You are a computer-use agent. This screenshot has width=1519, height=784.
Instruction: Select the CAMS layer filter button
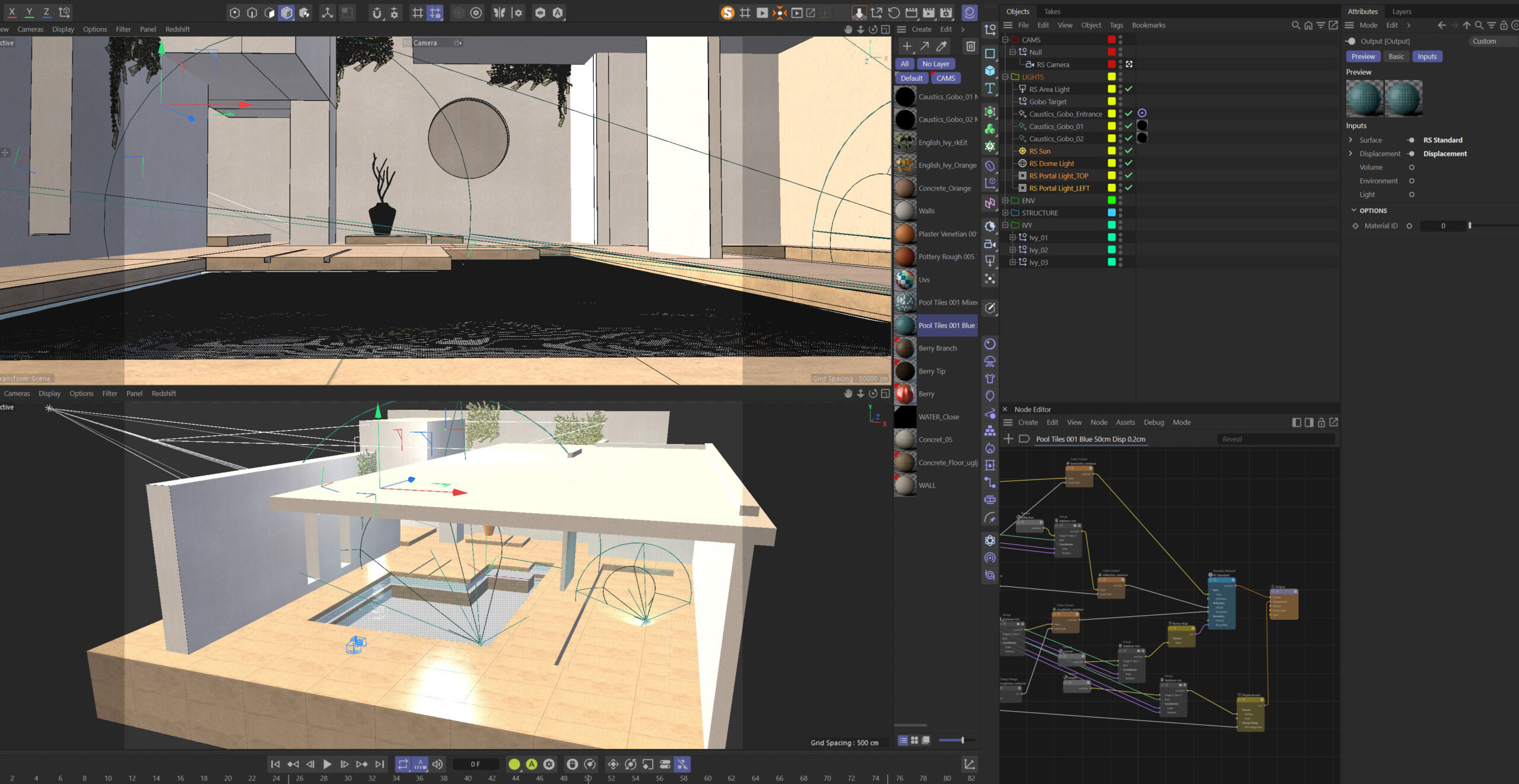tap(946, 78)
